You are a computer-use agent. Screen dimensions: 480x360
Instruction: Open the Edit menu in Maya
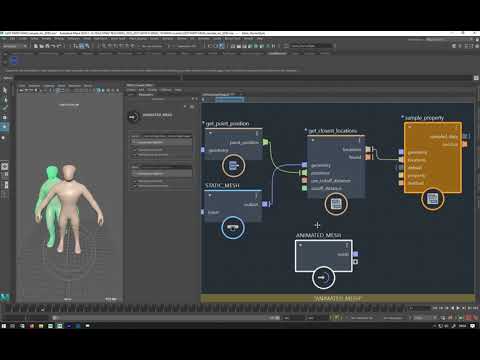click(x=12, y=39)
